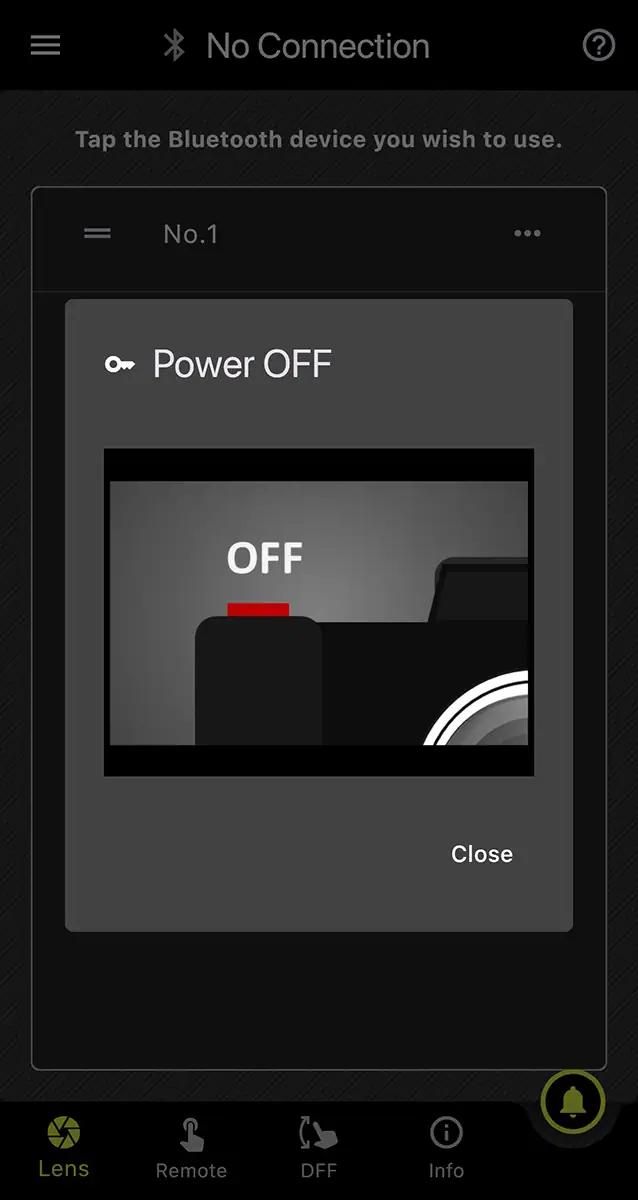Click the key icon beside Power OFF
The width and height of the screenshot is (638, 1200).
(x=120, y=364)
